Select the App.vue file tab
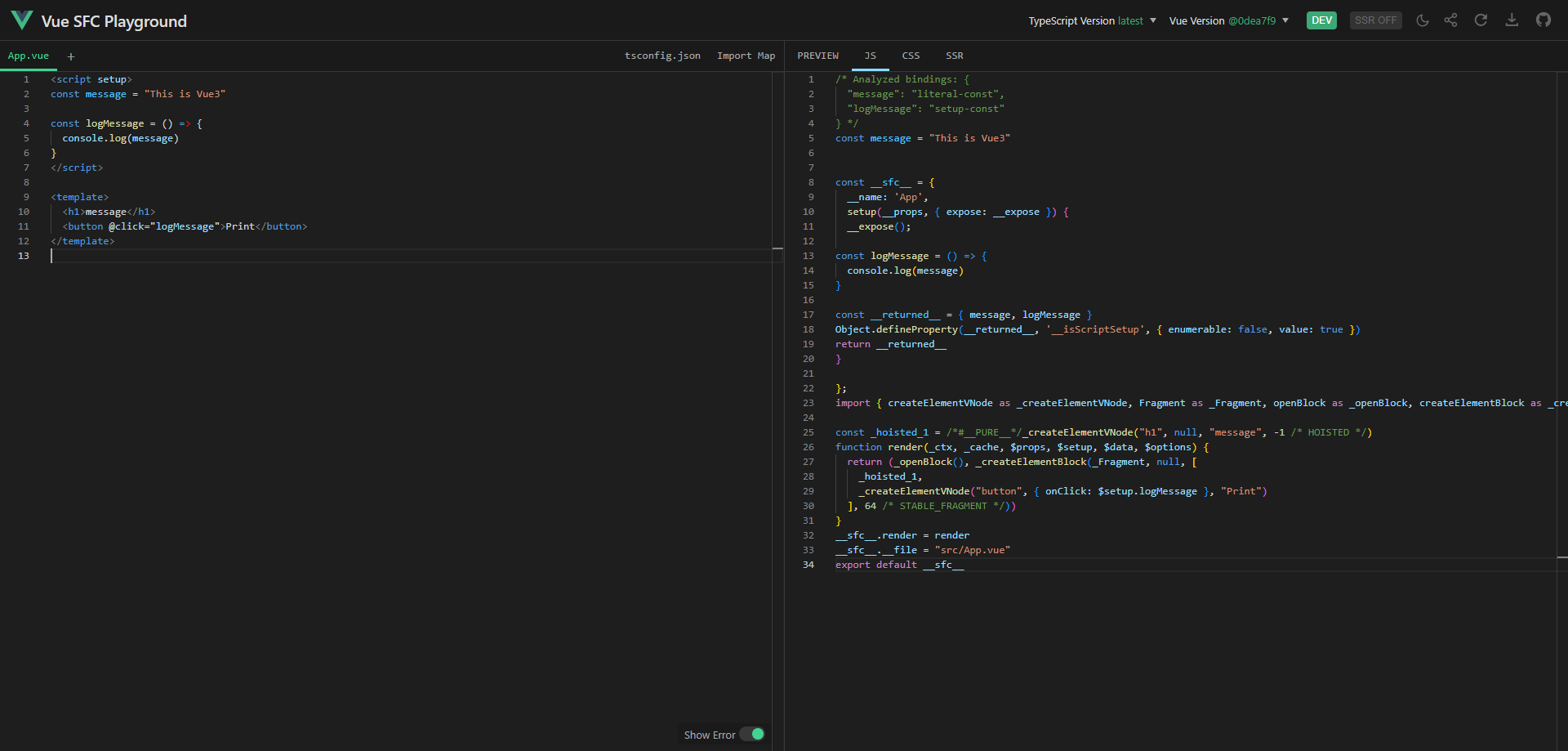 (29, 56)
